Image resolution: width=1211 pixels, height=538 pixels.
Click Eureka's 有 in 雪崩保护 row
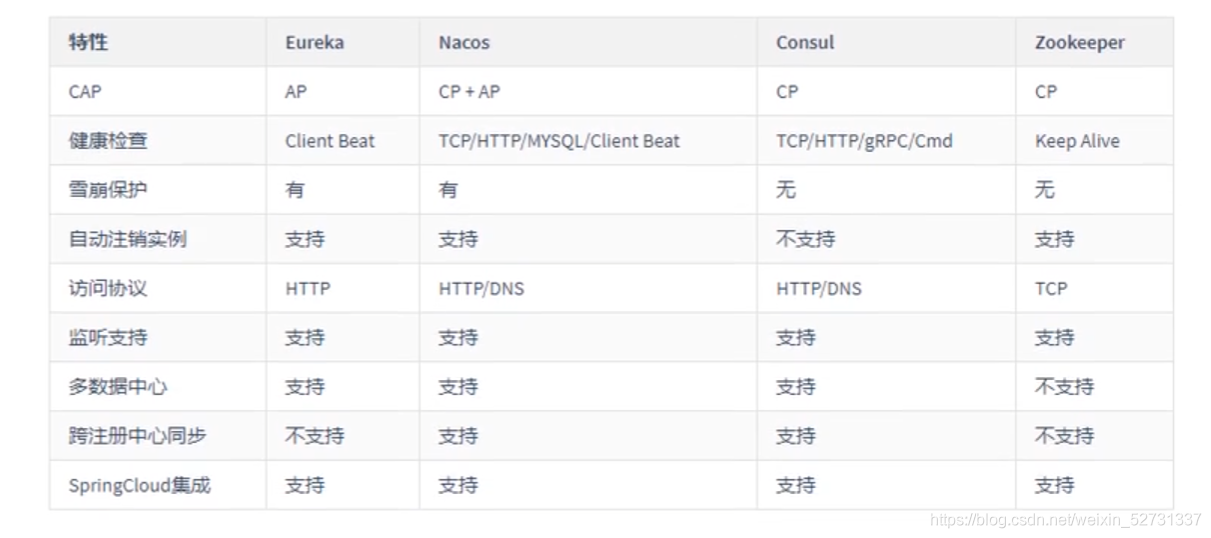(295, 190)
